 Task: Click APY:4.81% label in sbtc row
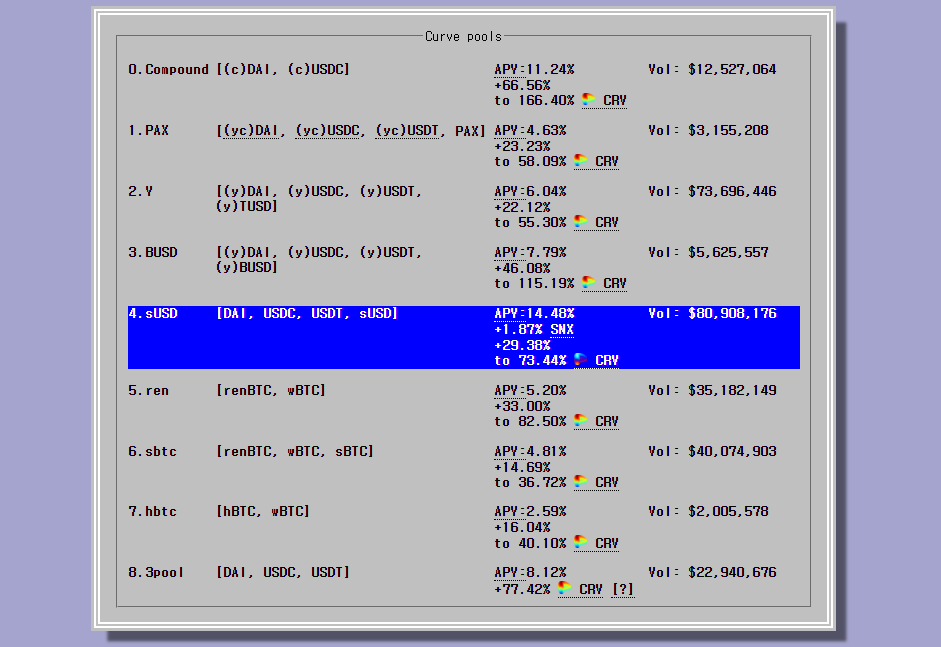[530, 451]
